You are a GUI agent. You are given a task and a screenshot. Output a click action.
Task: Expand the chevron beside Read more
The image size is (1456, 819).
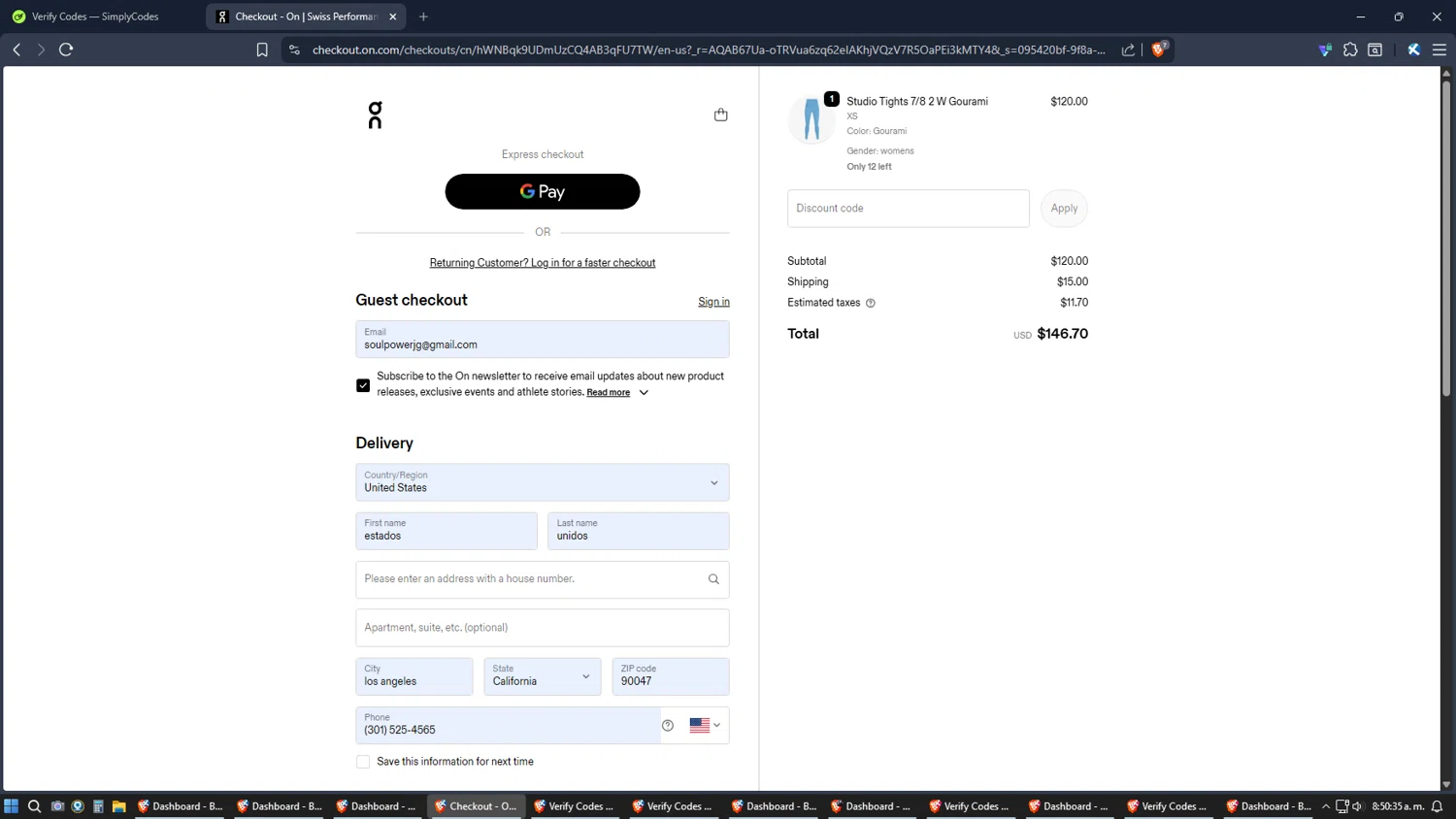coord(644,393)
